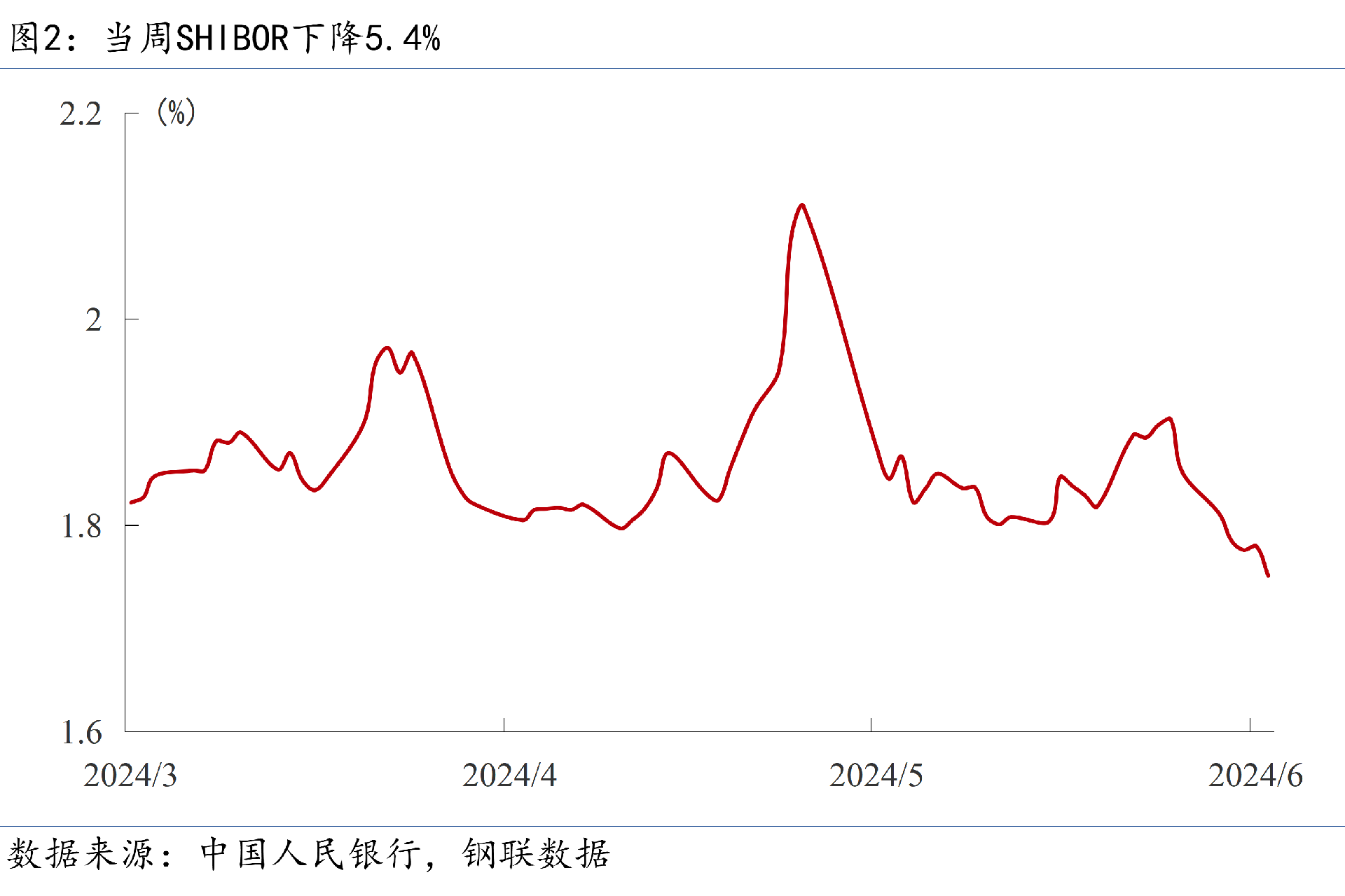Click the red line's final endpoint
The width and height of the screenshot is (1345, 896).
tap(1268, 576)
